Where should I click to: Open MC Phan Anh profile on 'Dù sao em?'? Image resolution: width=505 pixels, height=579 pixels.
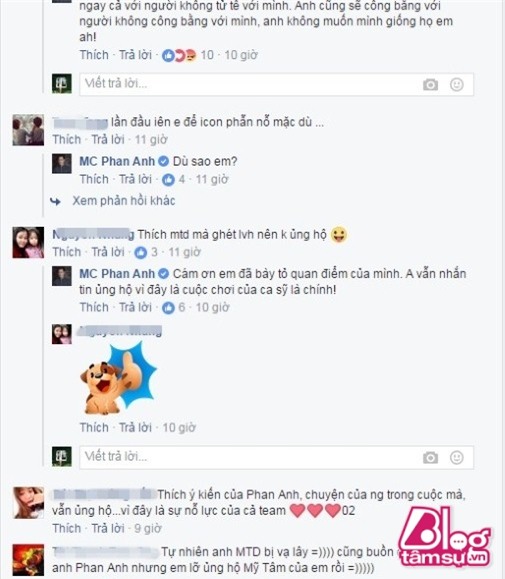click(117, 161)
